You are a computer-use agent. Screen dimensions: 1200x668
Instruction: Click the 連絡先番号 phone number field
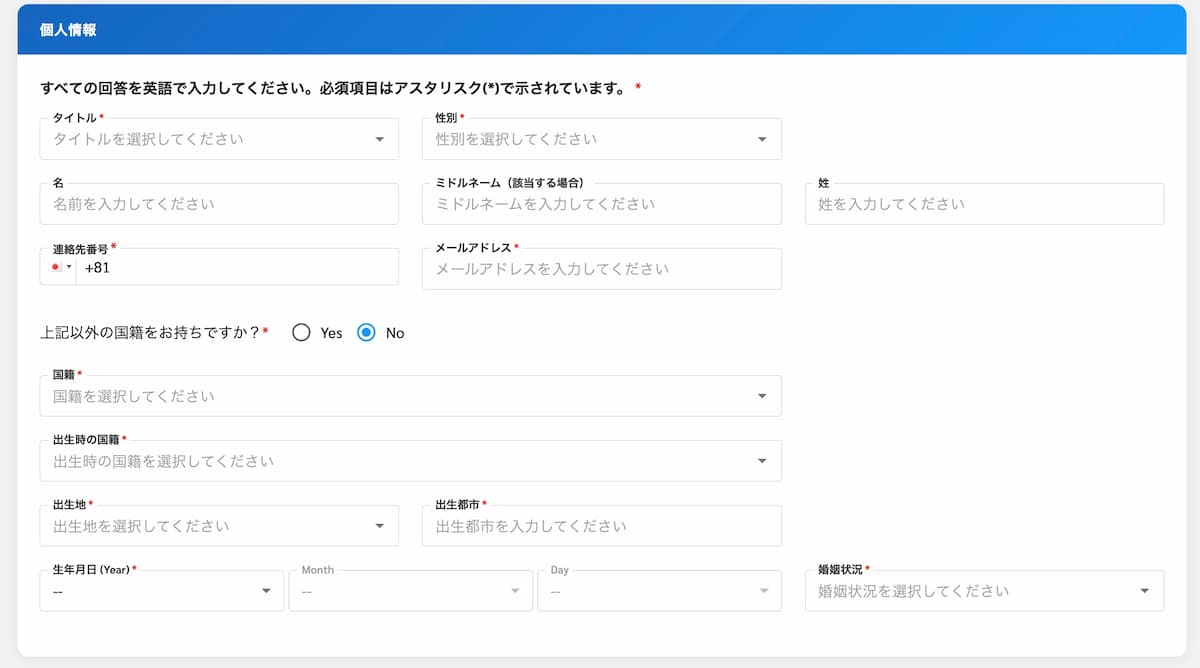coord(237,268)
